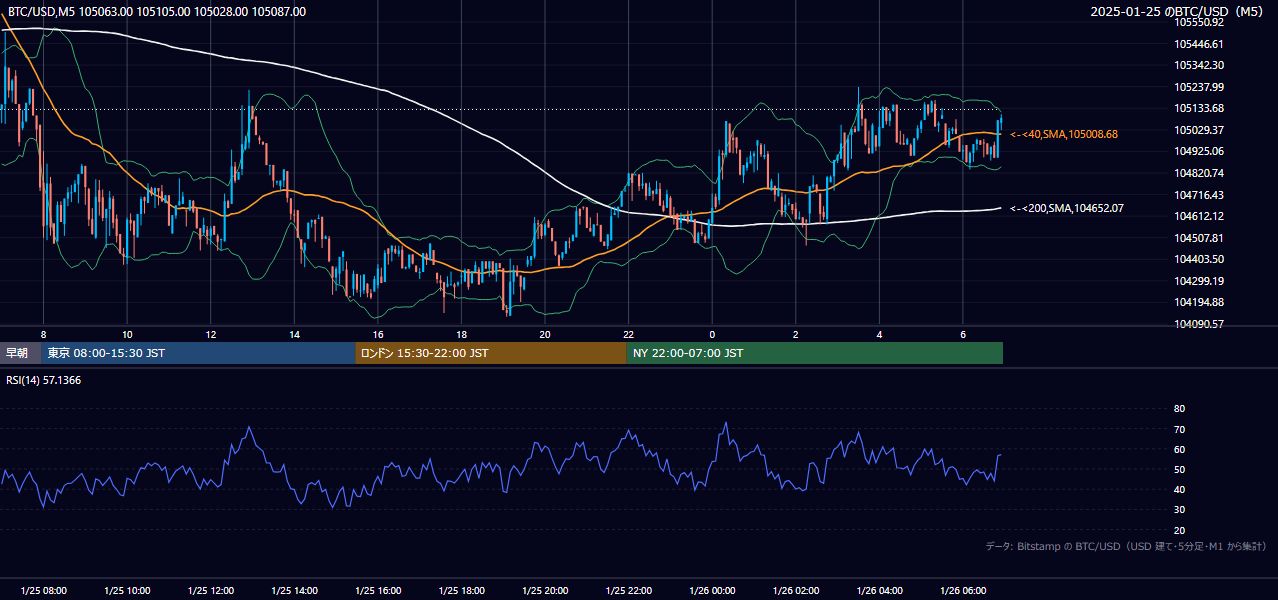Image resolution: width=1278 pixels, height=600 pixels.
Task: Click the Bitstamp data source note
Action: click(1126, 547)
